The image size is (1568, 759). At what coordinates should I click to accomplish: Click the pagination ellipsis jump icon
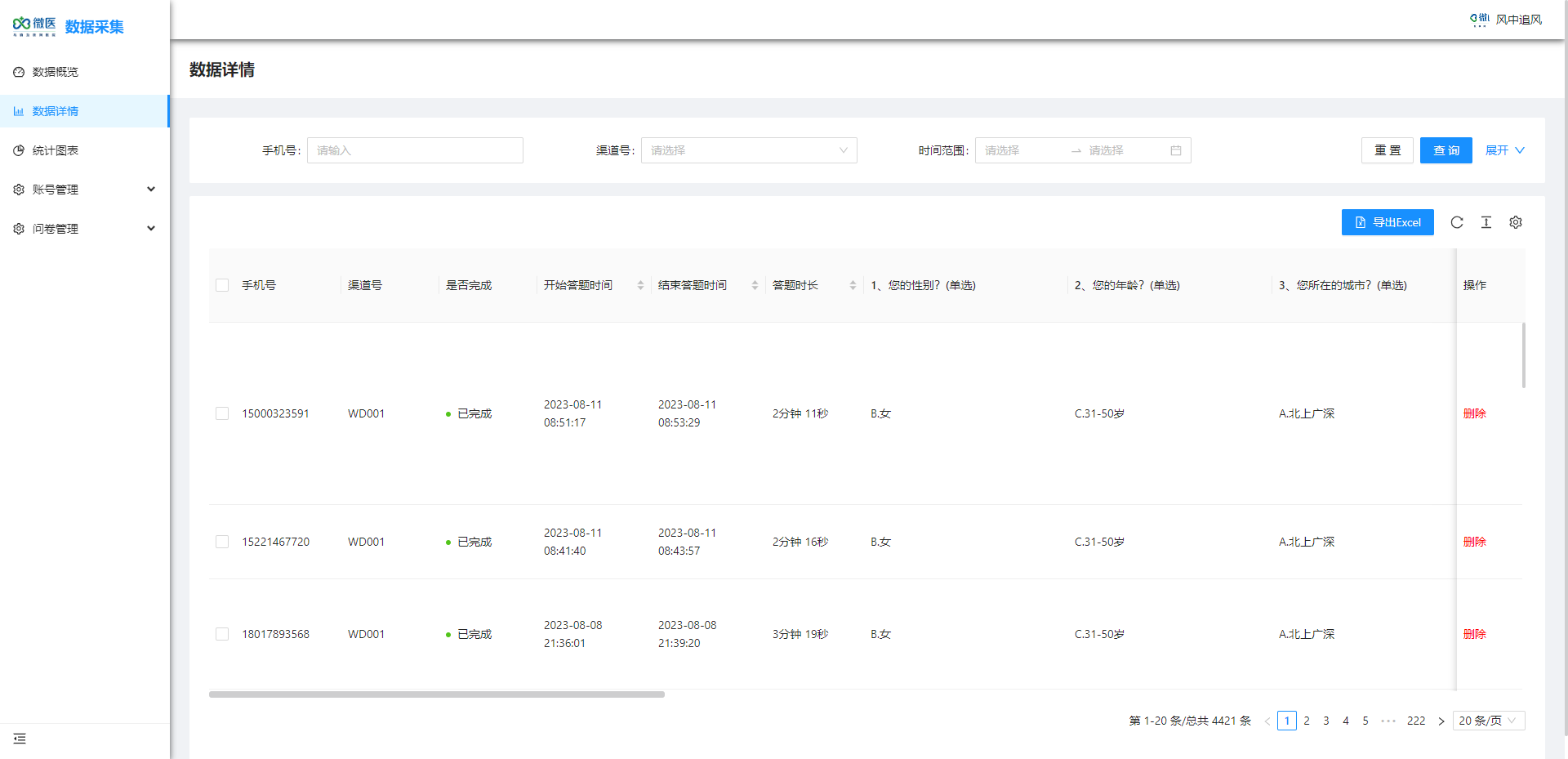tap(1388, 721)
